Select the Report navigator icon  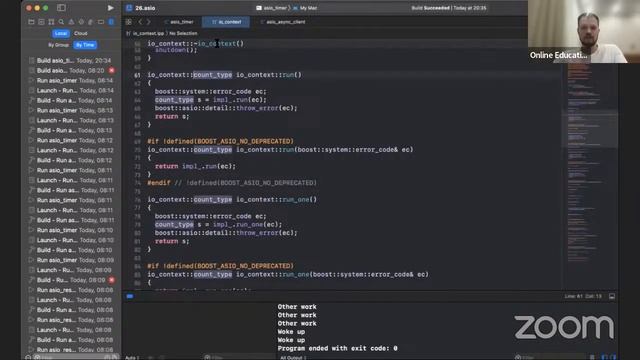(111, 22)
